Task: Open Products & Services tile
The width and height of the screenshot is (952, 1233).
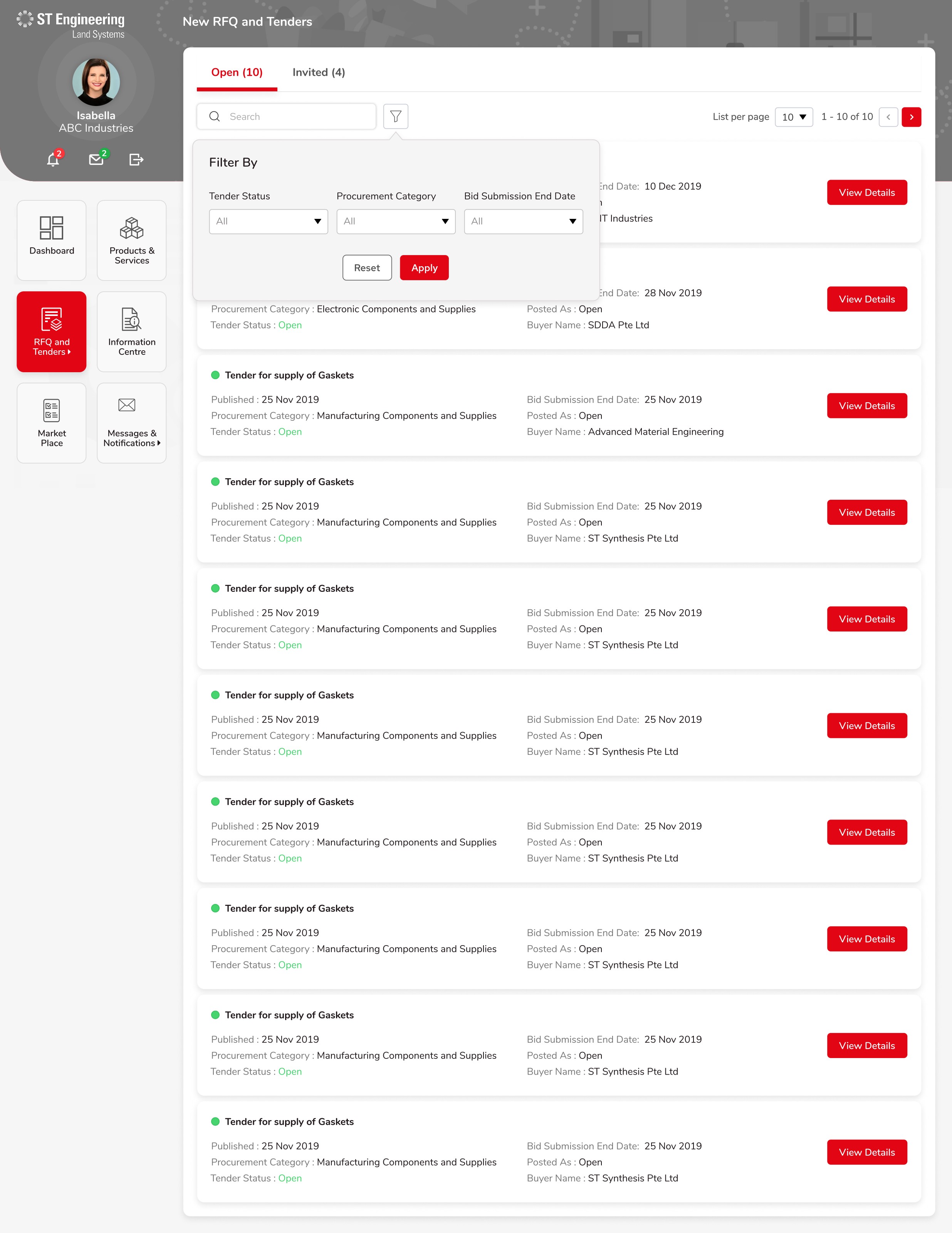Action: (x=131, y=240)
